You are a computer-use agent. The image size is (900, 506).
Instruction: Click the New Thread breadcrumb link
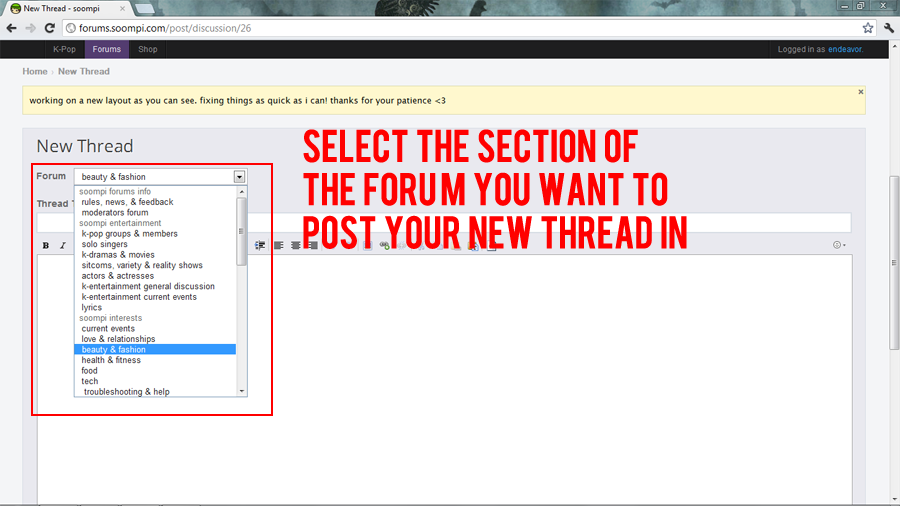[84, 71]
